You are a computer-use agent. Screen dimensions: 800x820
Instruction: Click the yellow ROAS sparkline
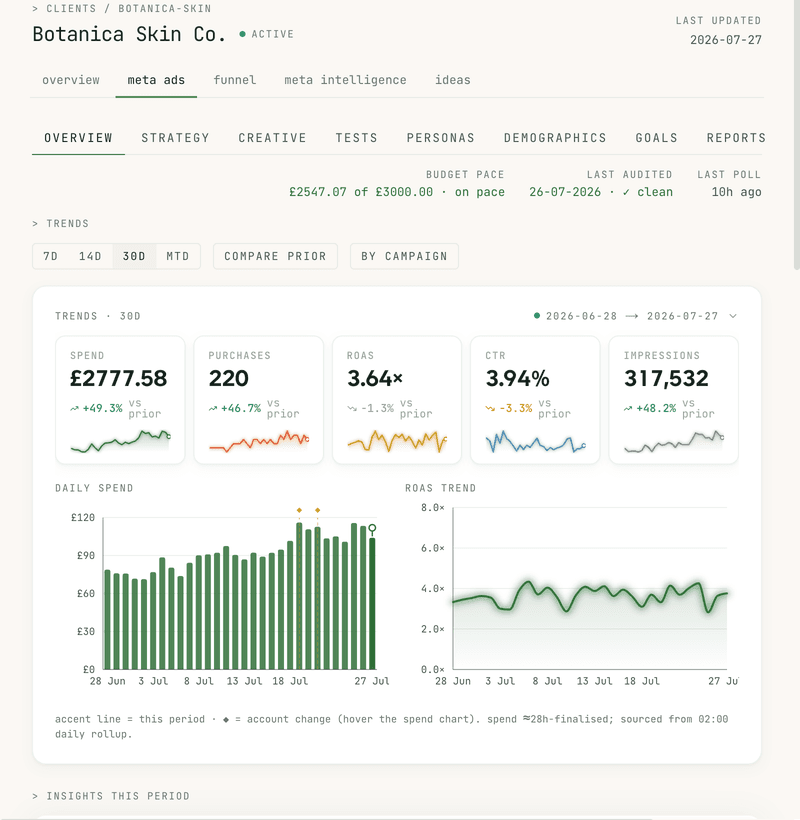[397, 441]
